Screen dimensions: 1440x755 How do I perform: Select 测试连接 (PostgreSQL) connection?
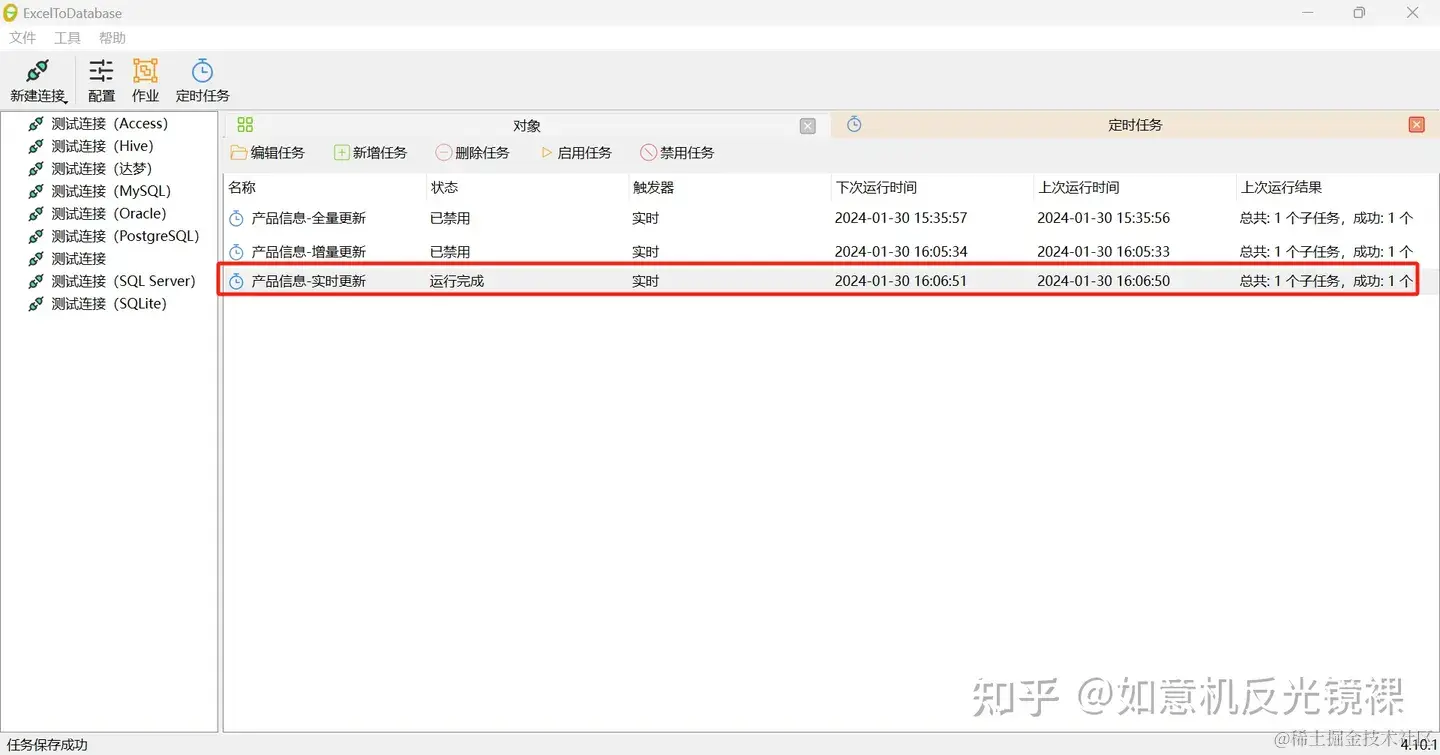point(125,236)
